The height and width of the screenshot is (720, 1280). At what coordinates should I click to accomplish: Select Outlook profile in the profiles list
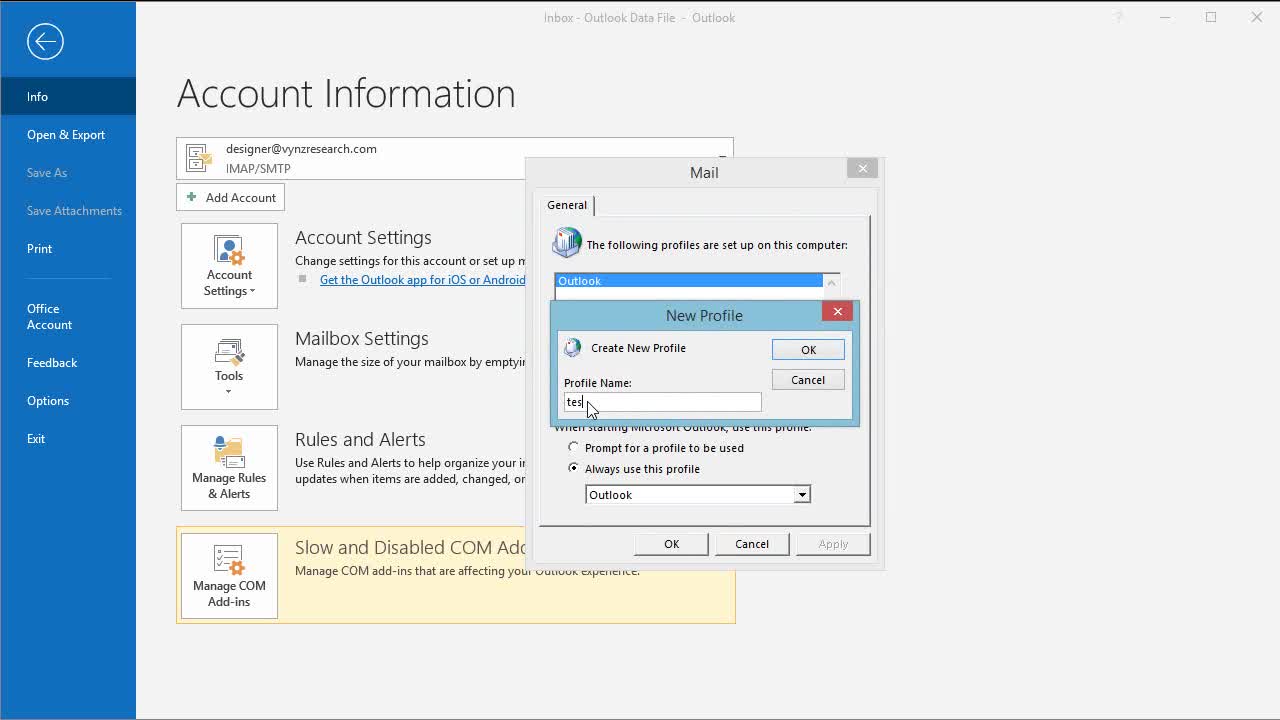point(689,281)
